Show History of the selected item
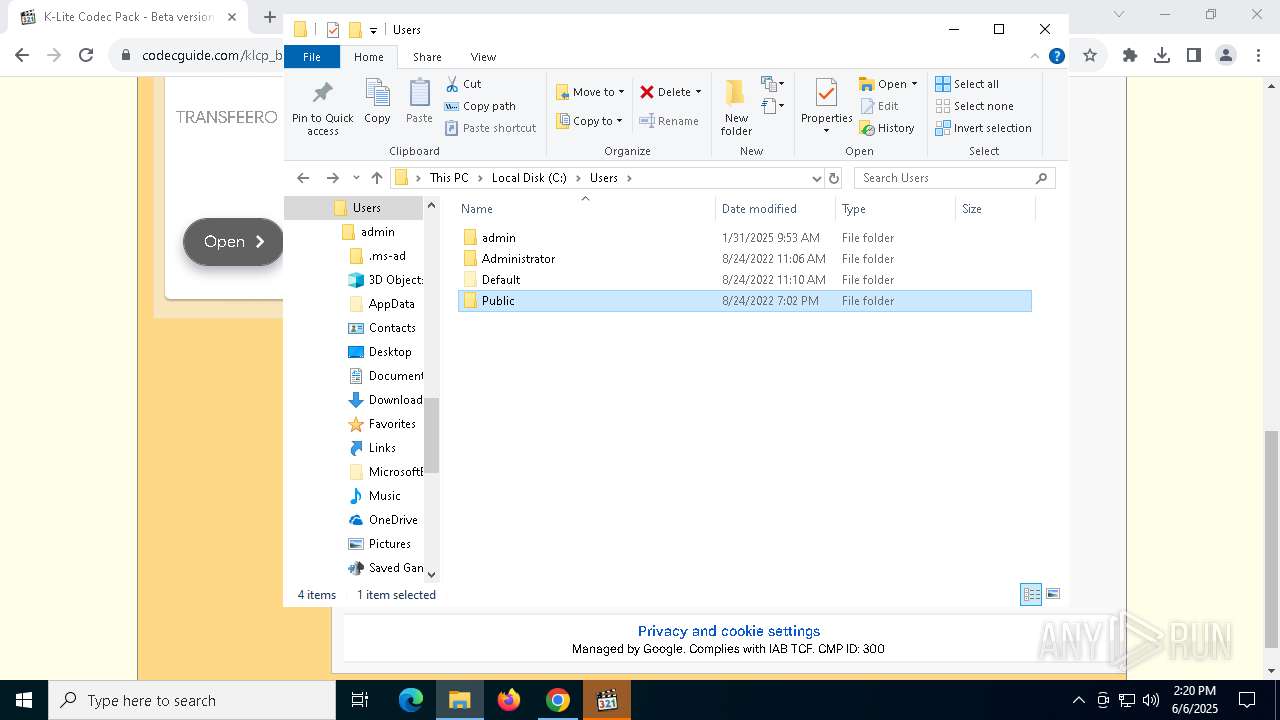This screenshot has width=1280, height=720. [x=887, y=128]
